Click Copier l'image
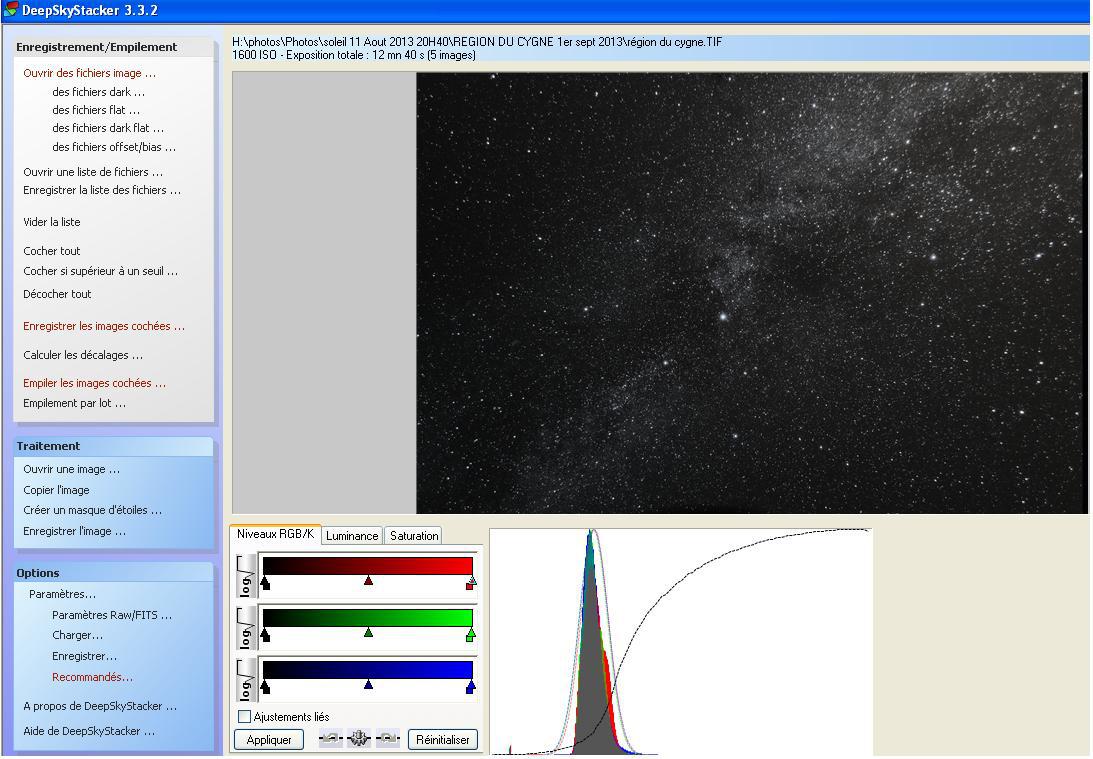This screenshot has width=1093, height=759. pos(56,490)
